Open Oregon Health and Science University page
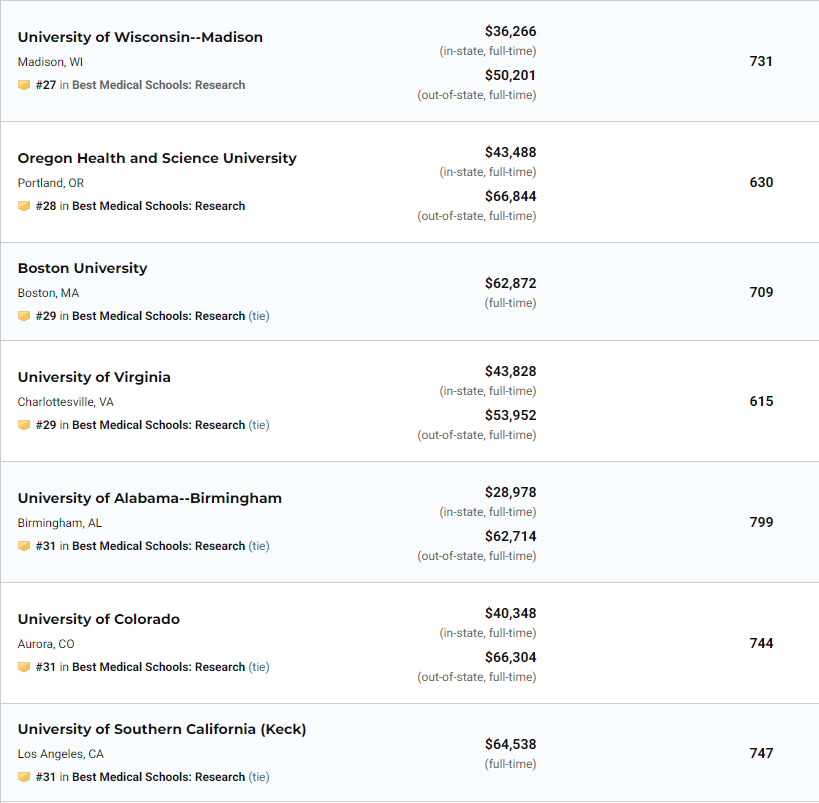 click(157, 158)
